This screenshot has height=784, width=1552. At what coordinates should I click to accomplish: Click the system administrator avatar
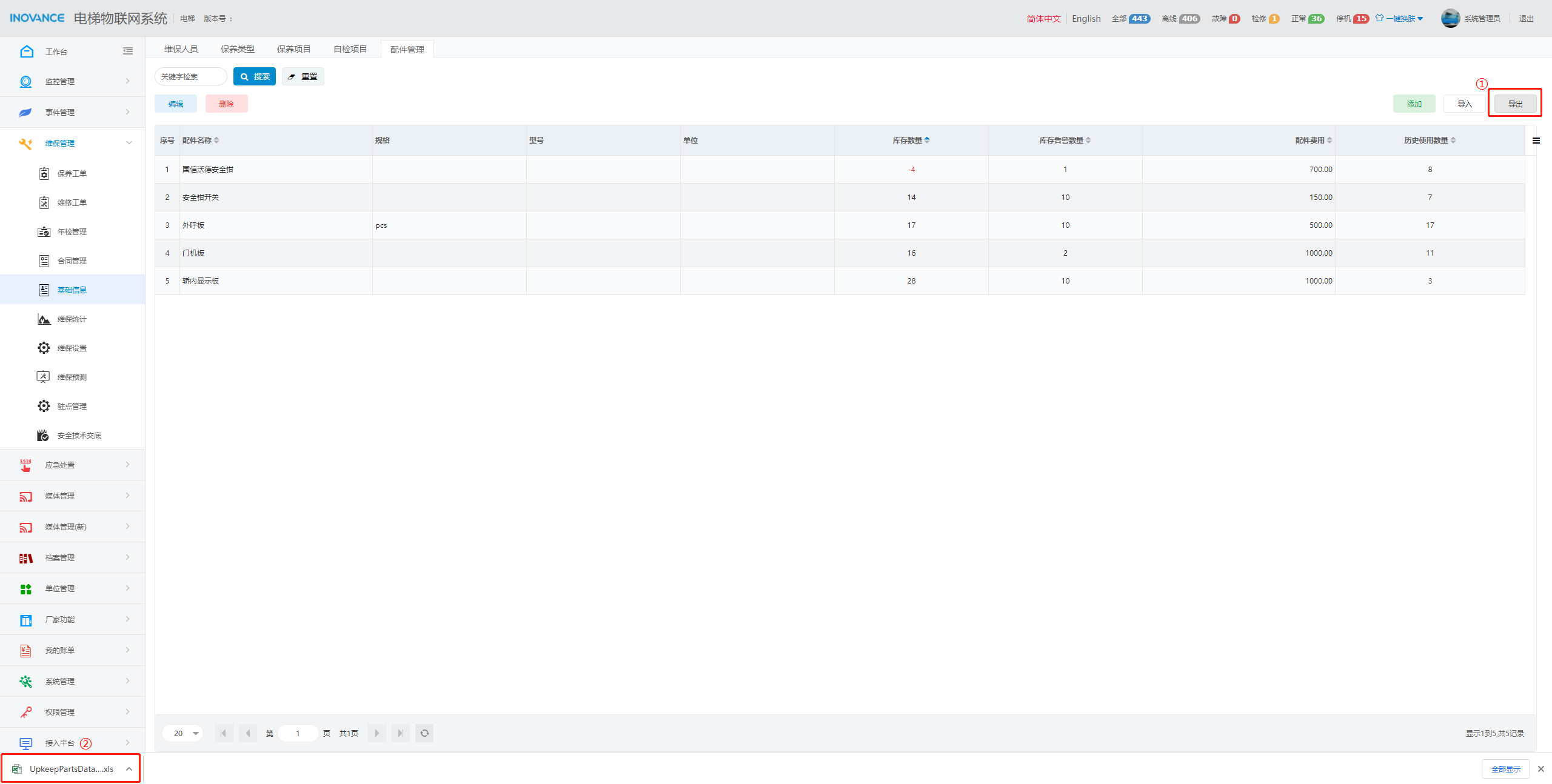[x=1450, y=19]
